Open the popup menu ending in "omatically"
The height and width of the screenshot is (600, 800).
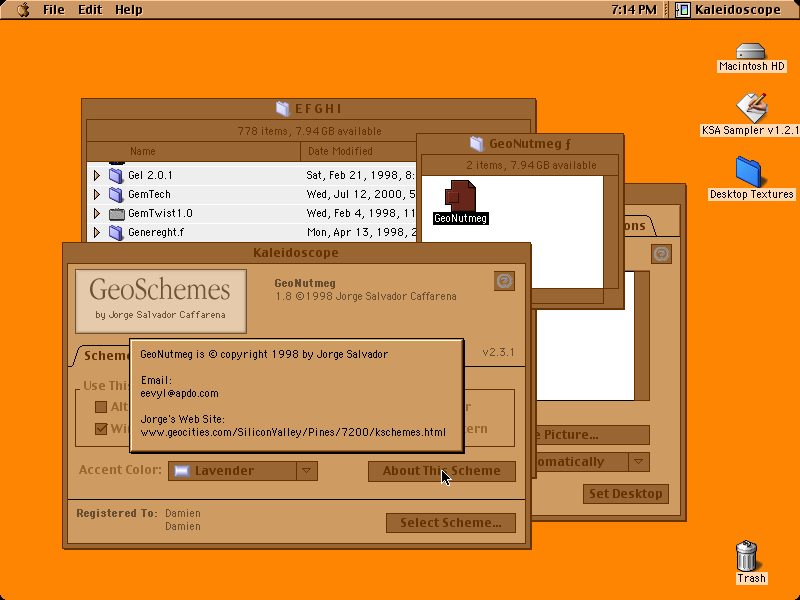pyautogui.click(x=592, y=462)
